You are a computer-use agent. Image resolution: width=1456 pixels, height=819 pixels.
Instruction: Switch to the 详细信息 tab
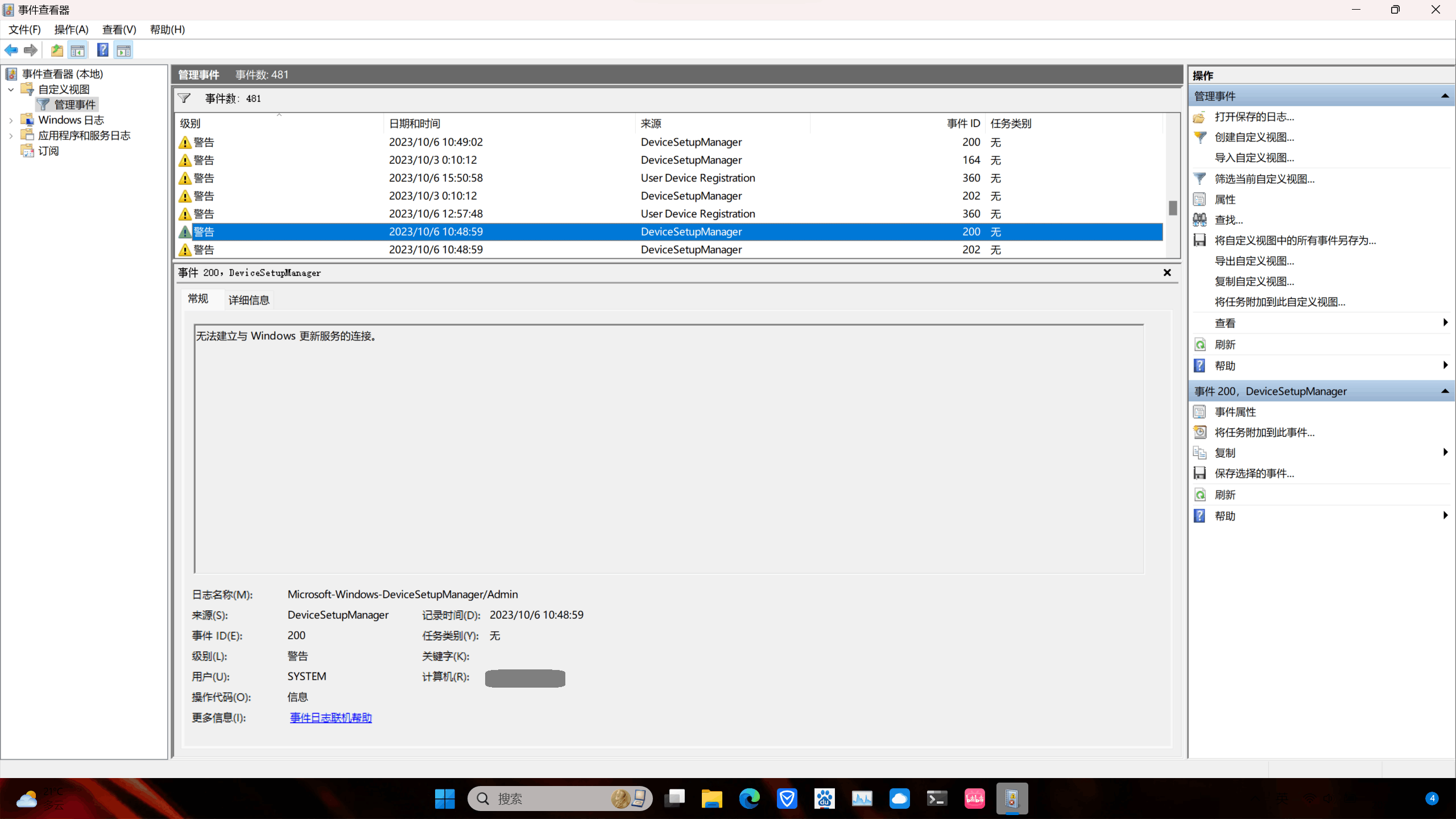click(249, 300)
